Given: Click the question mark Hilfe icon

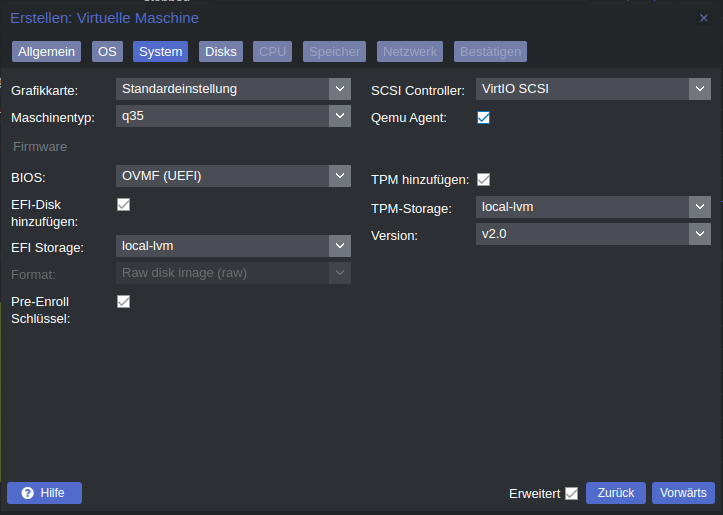Looking at the screenshot, I should 28,493.
